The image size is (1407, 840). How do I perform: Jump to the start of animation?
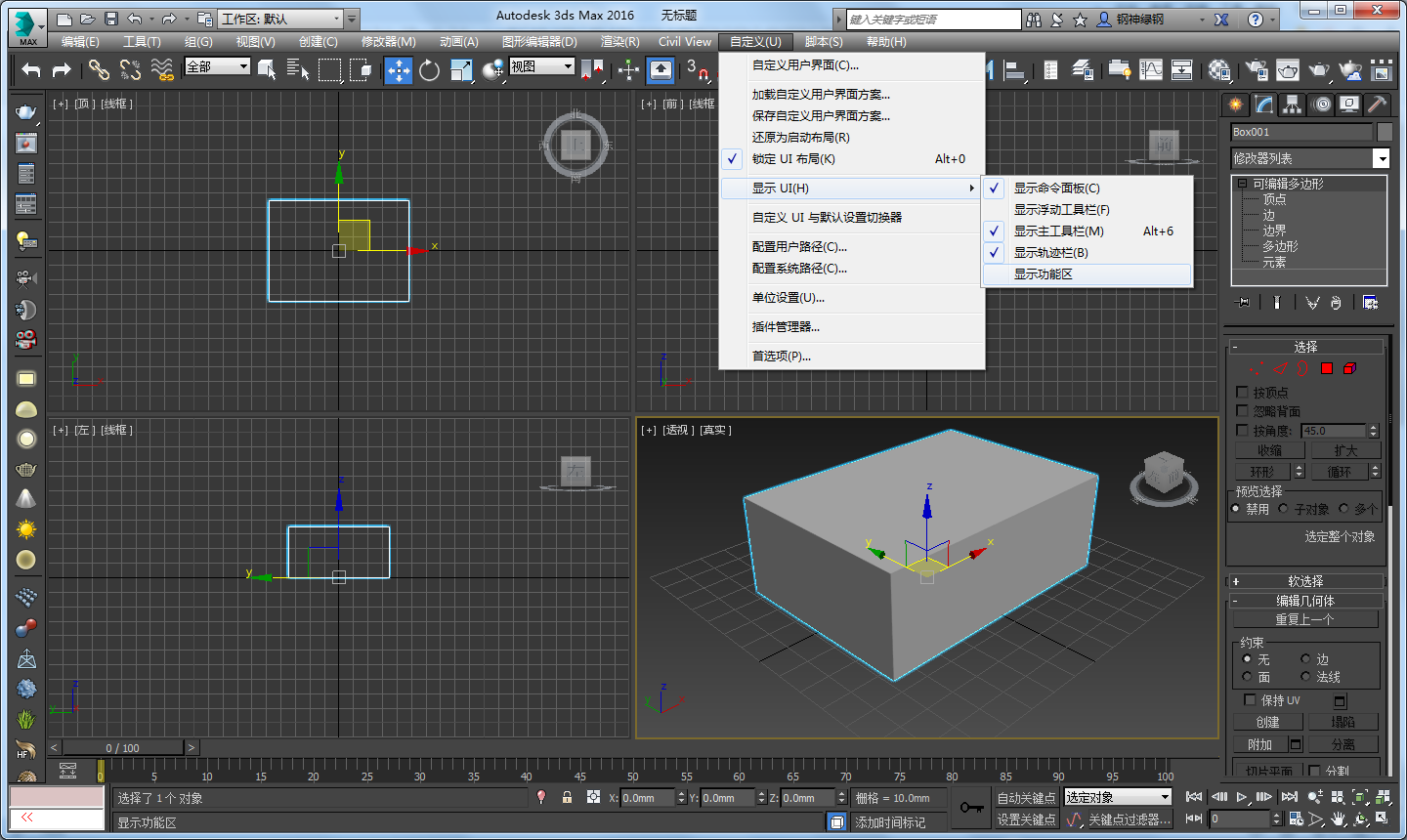(x=1194, y=797)
